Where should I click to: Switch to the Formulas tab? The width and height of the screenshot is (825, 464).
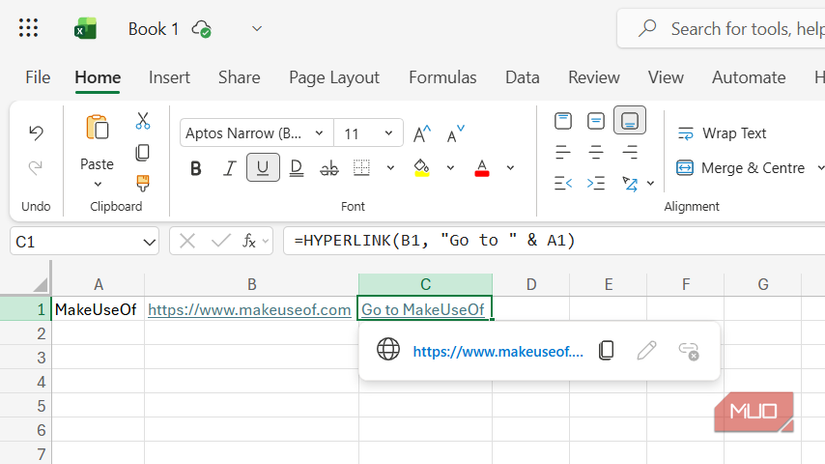(x=442, y=77)
